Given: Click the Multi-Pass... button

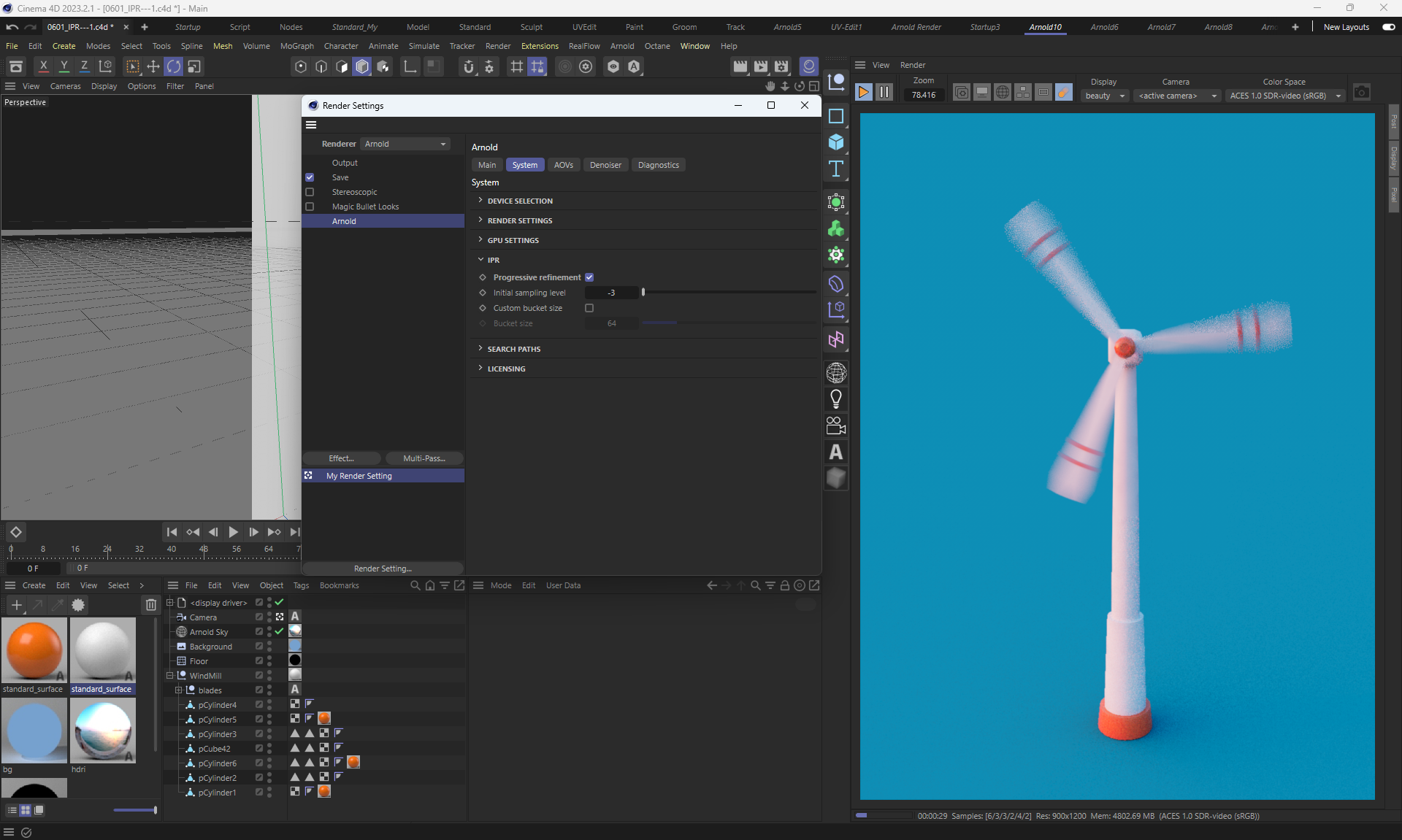Looking at the screenshot, I should [x=424, y=458].
